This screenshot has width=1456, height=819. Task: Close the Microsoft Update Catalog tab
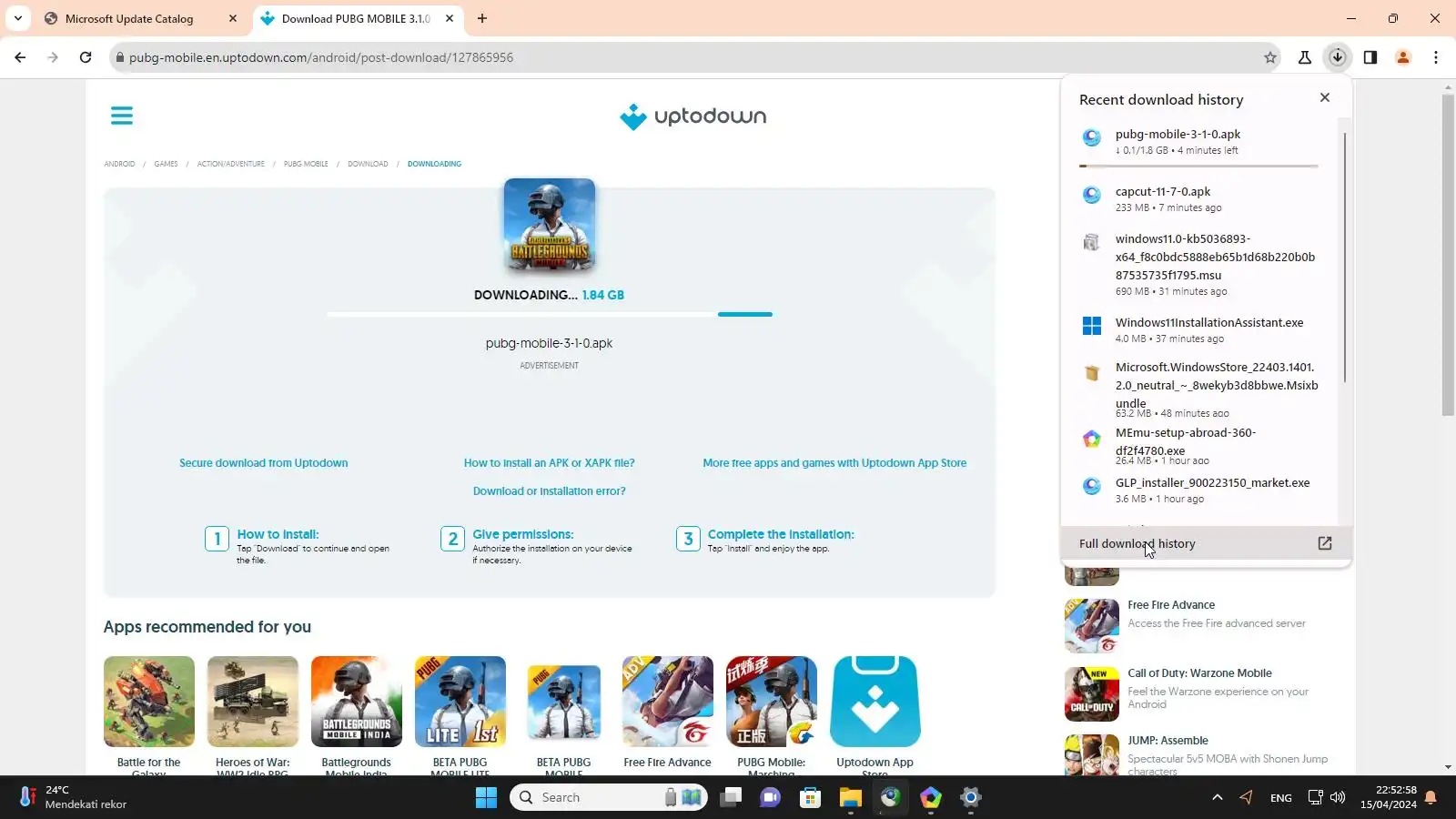pyautogui.click(x=233, y=18)
